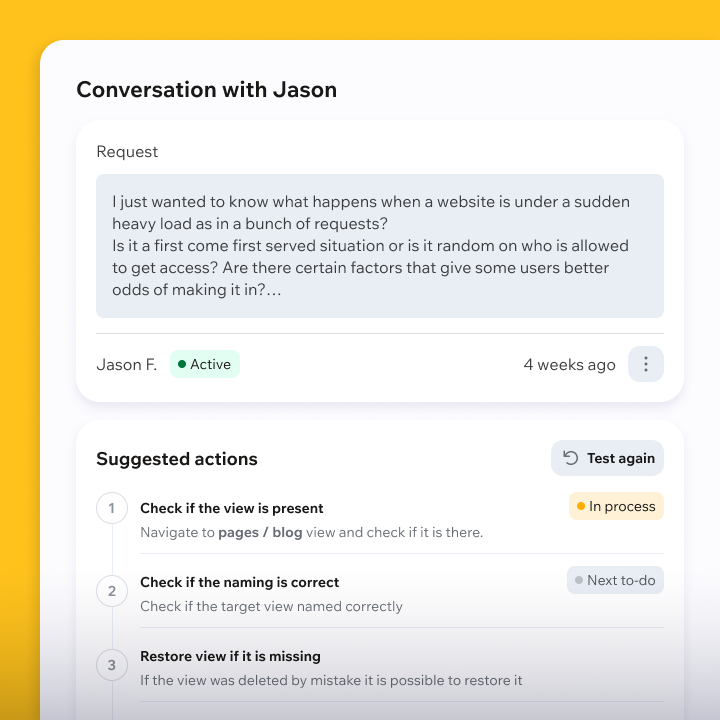Click the request message text box
720x720 pixels.
380,246
